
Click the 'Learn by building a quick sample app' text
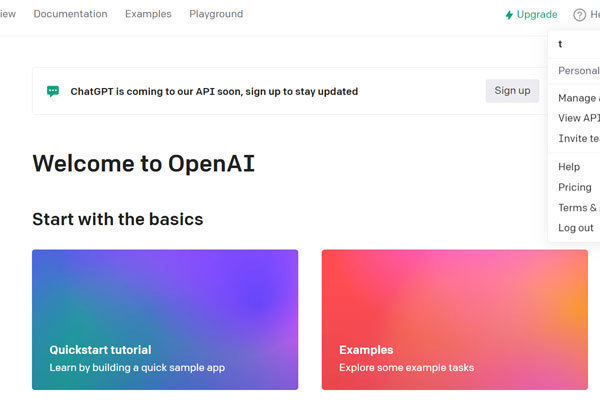[x=137, y=367]
